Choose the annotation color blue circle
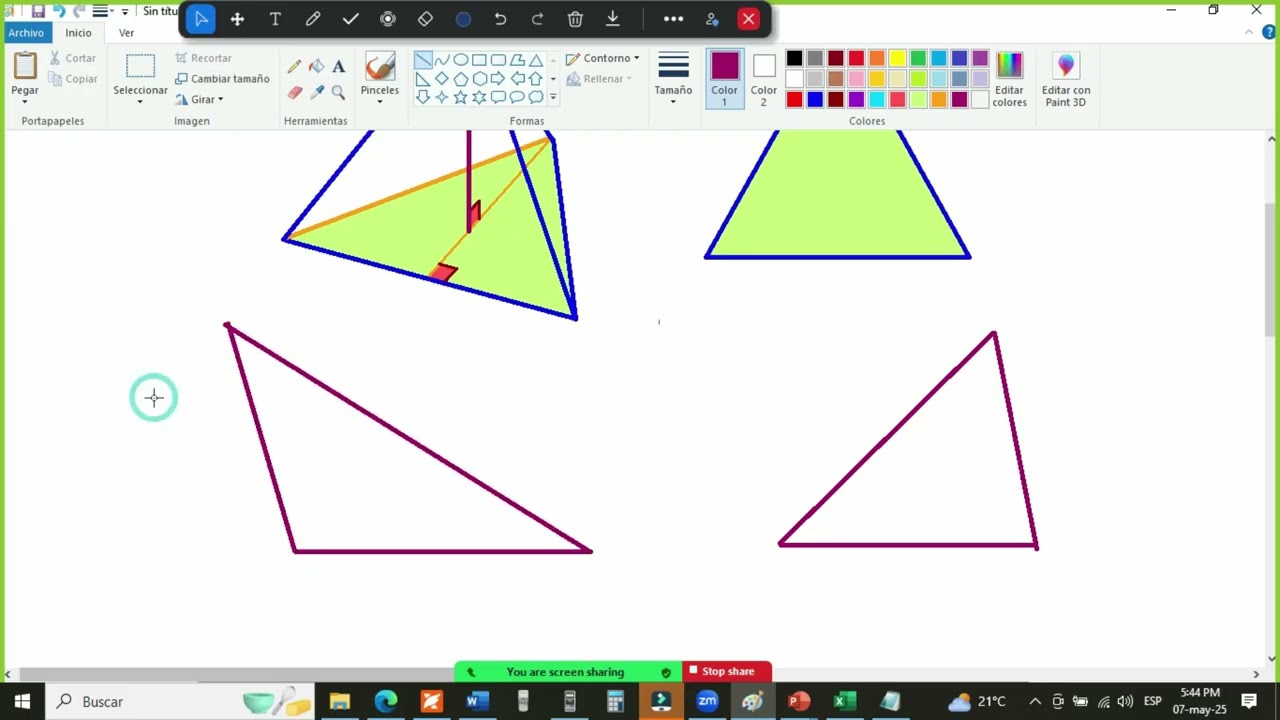Screen dimensions: 1280x720 463,19
